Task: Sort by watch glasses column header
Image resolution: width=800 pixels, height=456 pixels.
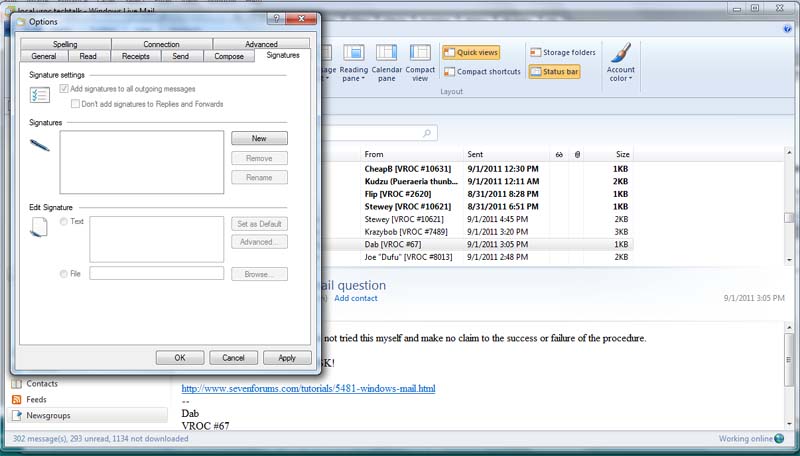Action: coord(559,155)
